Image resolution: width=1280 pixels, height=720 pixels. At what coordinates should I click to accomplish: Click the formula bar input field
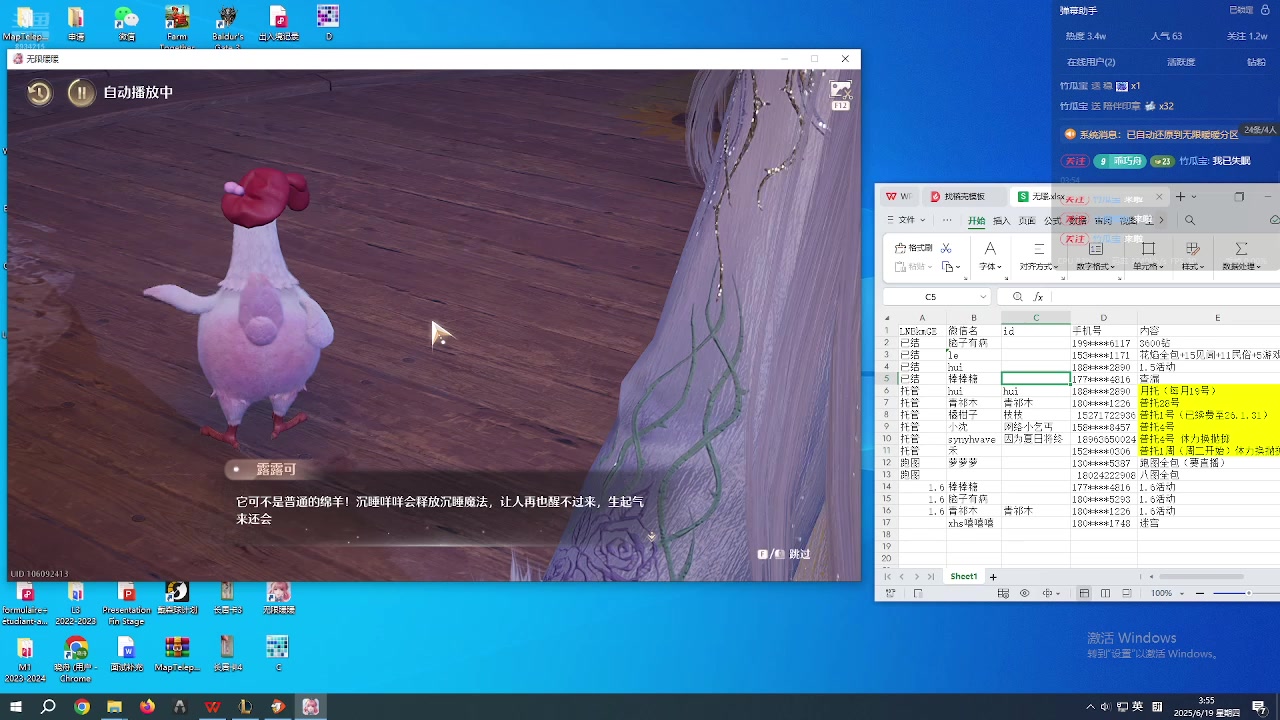pos(1165,297)
